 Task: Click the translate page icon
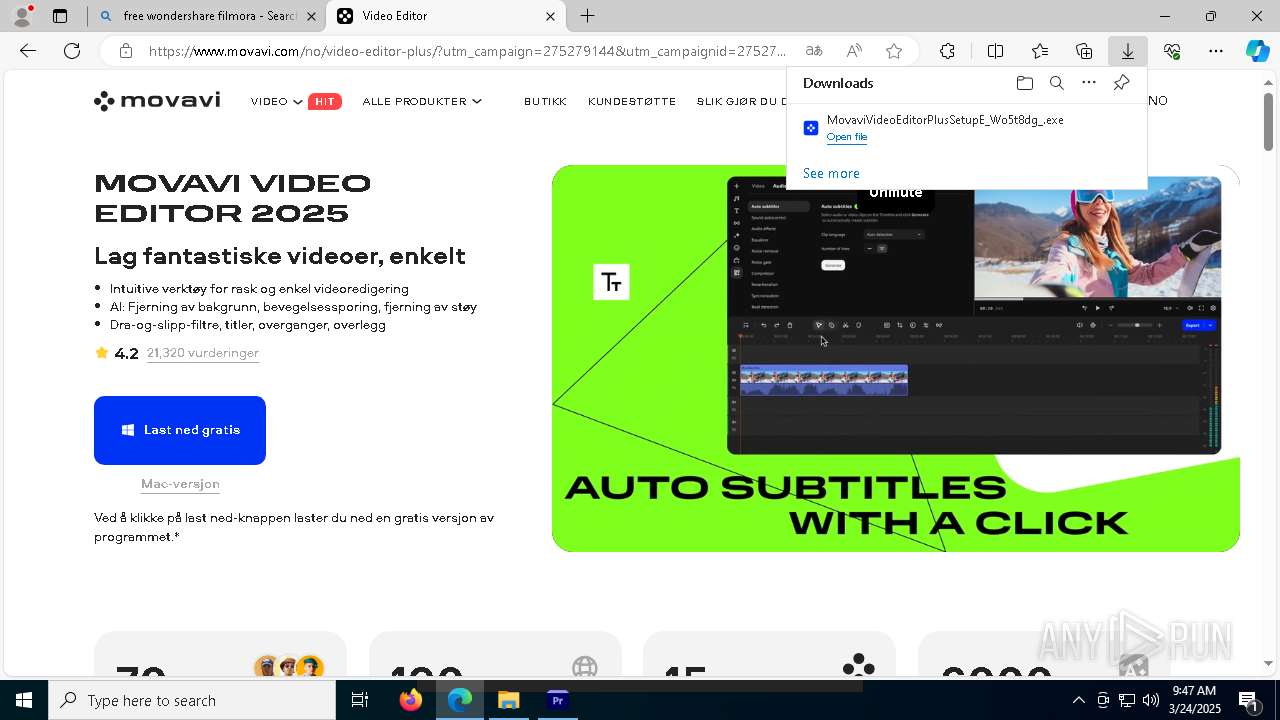tap(814, 51)
